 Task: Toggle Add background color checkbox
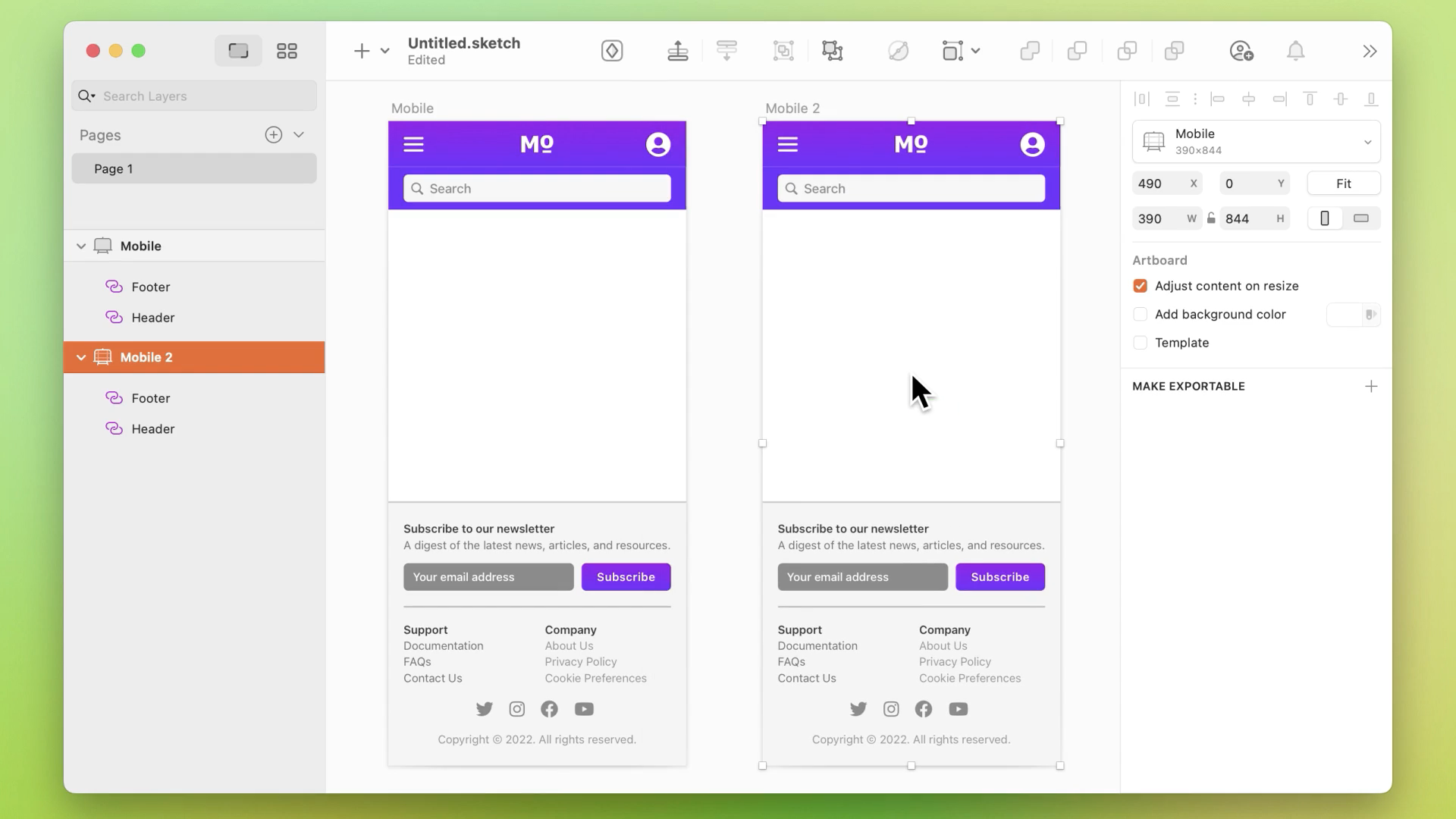point(1140,314)
